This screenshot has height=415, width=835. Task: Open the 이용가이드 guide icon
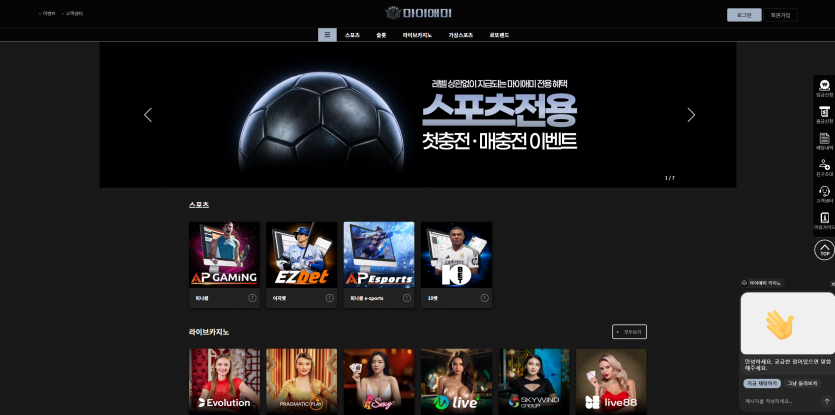[x=824, y=221]
